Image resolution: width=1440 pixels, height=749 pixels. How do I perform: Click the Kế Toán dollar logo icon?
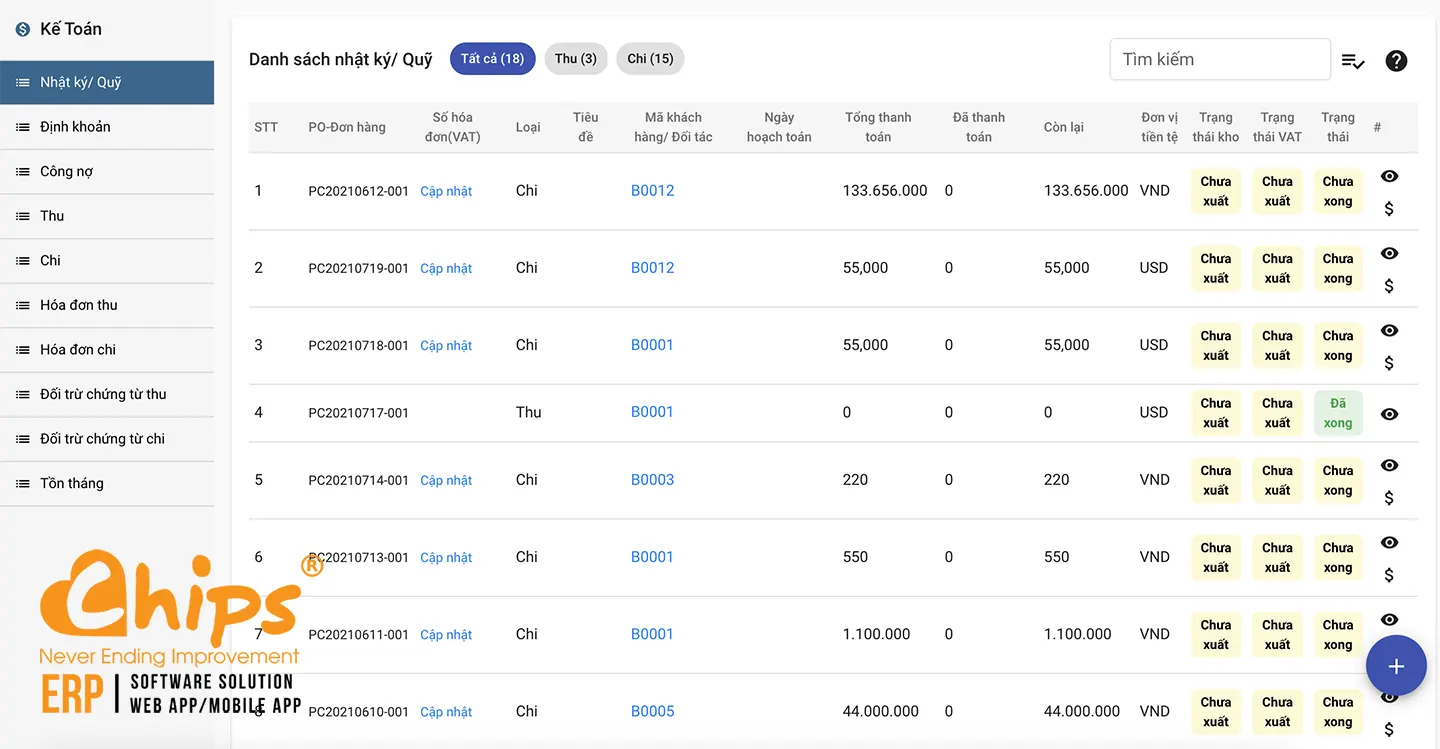(x=23, y=30)
